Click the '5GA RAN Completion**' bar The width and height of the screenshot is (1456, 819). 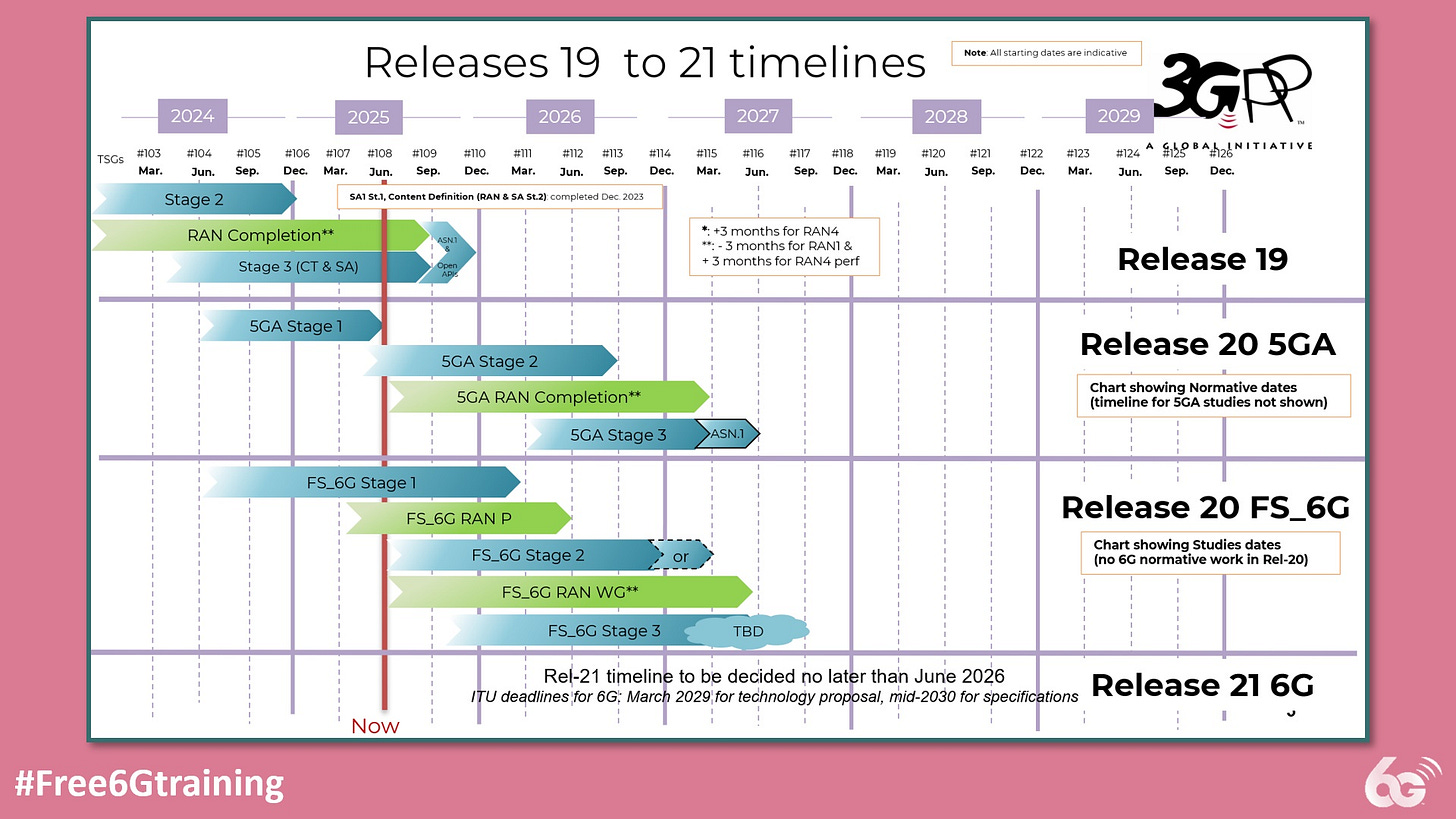pyautogui.click(x=548, y=397)
